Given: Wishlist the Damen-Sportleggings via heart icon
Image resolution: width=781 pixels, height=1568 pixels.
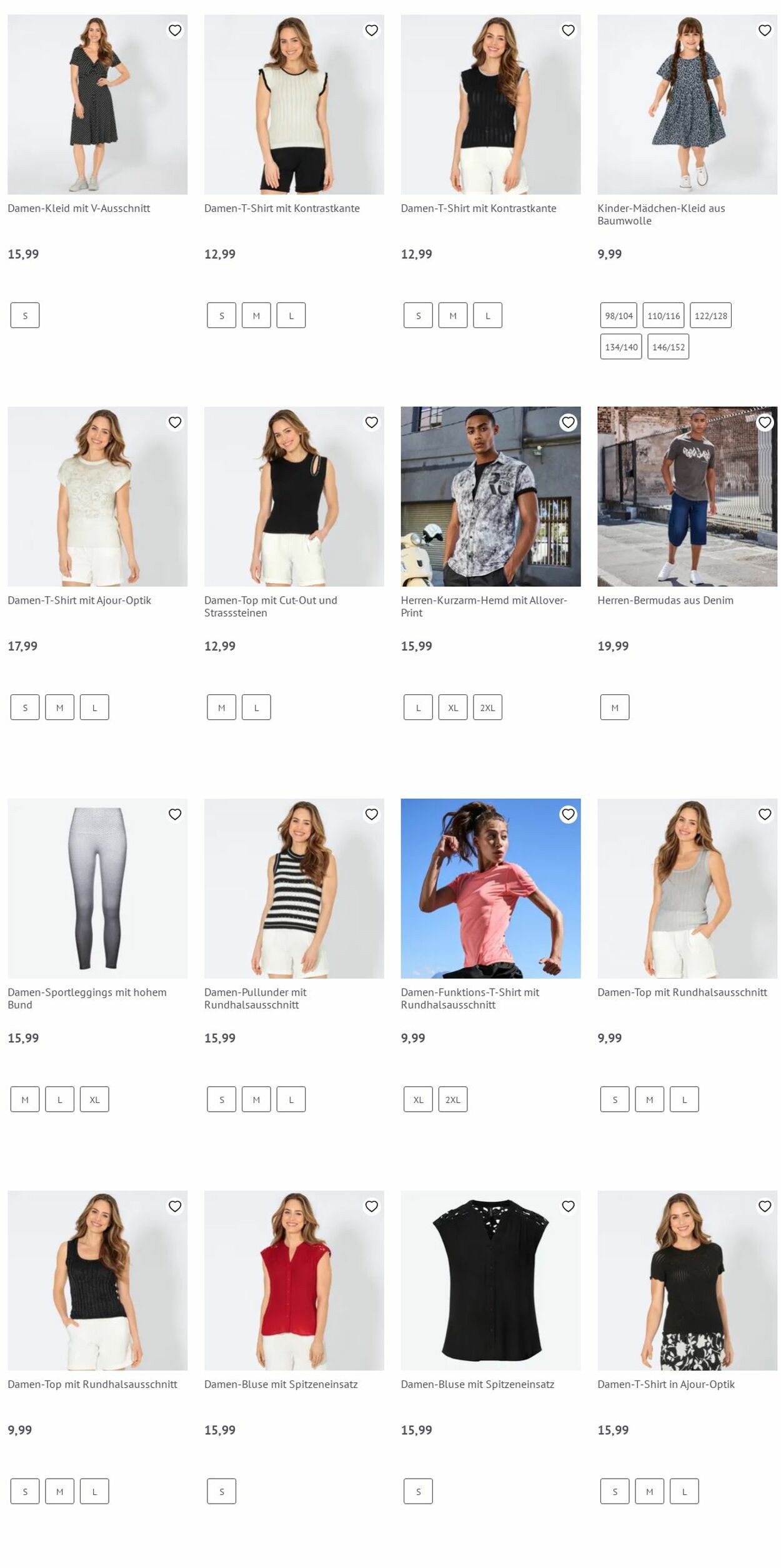Looking at the screenshot, I should click(175, 814).
